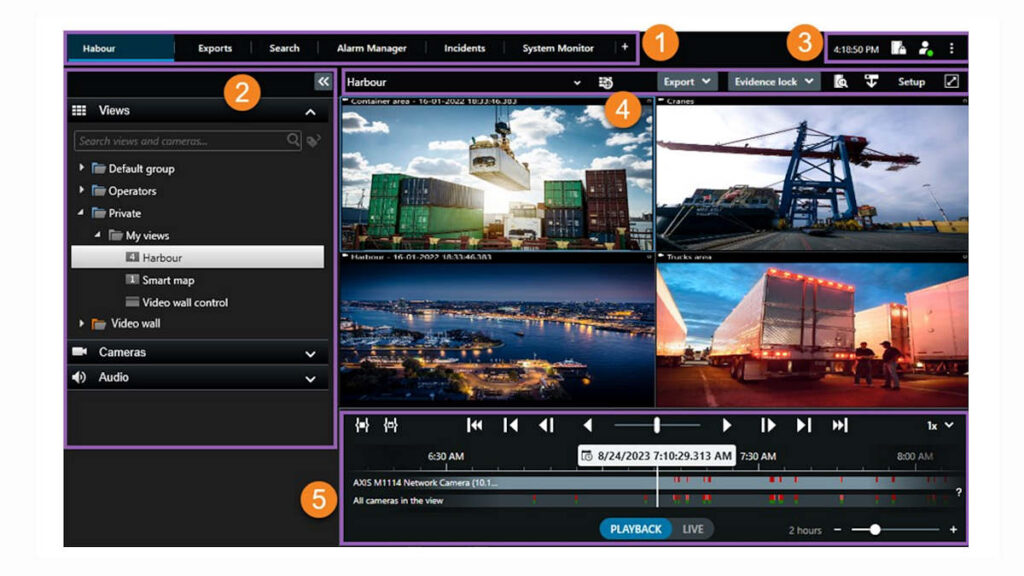Collapse the left sidebar with double-chevron icon

[322, 82]
